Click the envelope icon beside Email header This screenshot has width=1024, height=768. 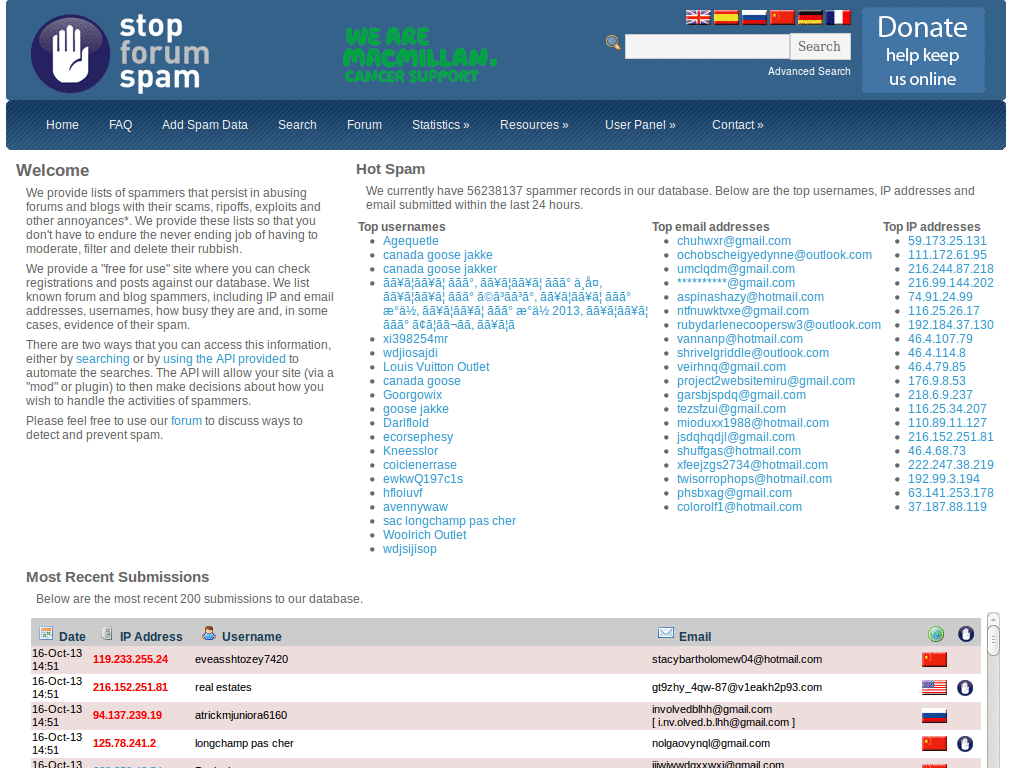(x=665, y=633)
